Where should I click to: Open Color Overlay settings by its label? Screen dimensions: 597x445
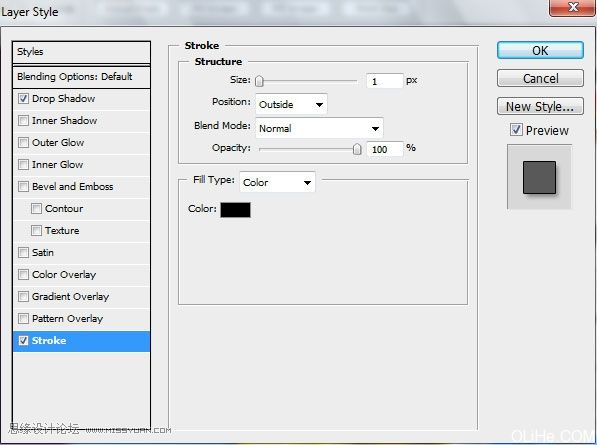[x=64, y=274]
